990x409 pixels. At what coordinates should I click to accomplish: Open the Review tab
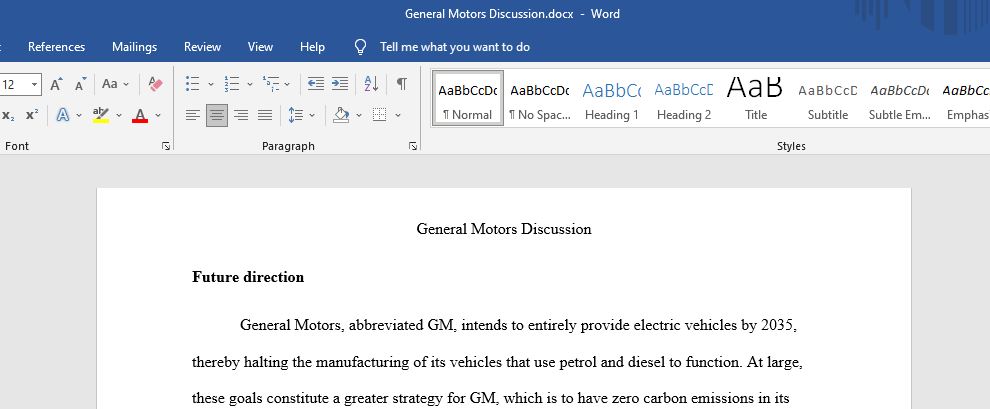(202, 47)
